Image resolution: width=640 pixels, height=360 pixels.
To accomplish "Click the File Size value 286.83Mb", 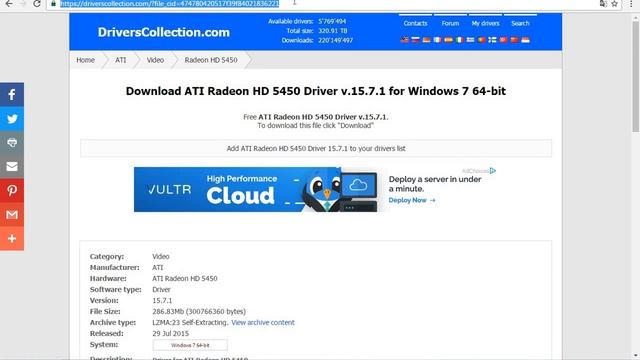I will (199, 311).
